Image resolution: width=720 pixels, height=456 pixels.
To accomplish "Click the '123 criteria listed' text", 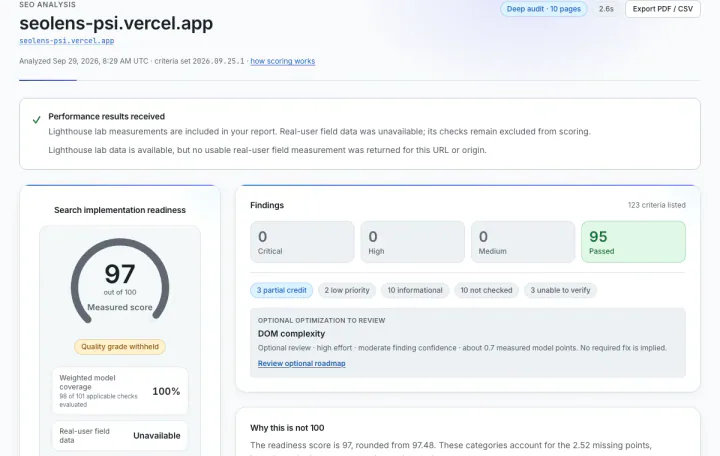I will pos(657,205).
